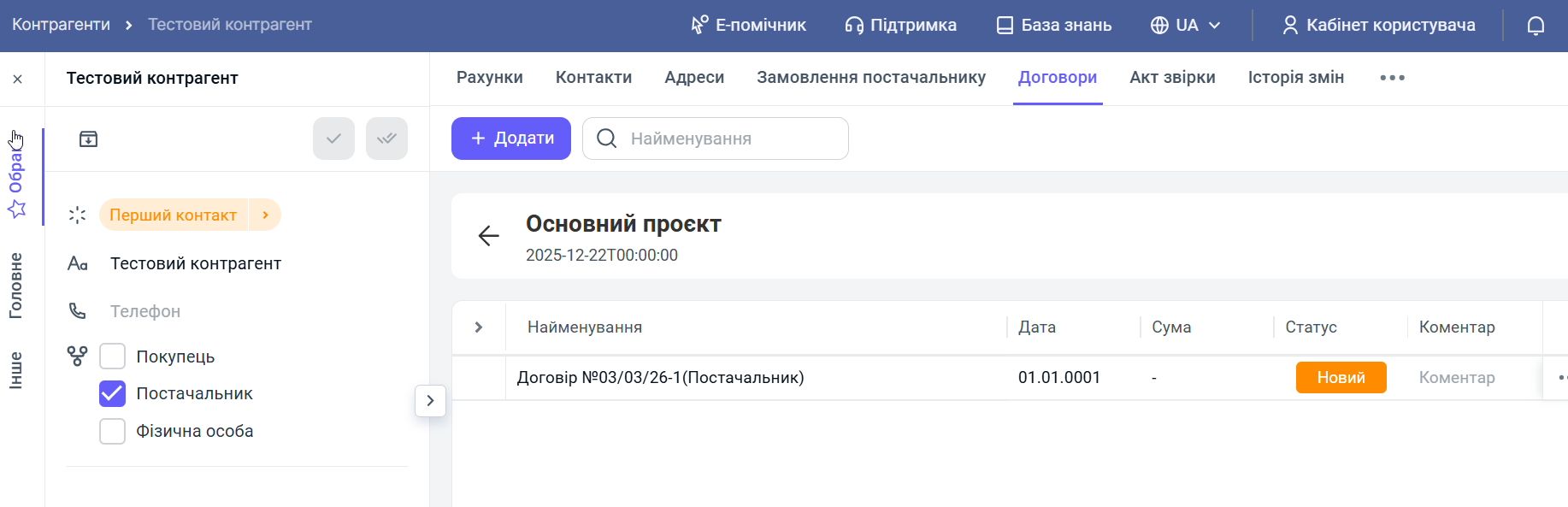
Task: Open the UA language dropdown
Action: click(1185, 26)
